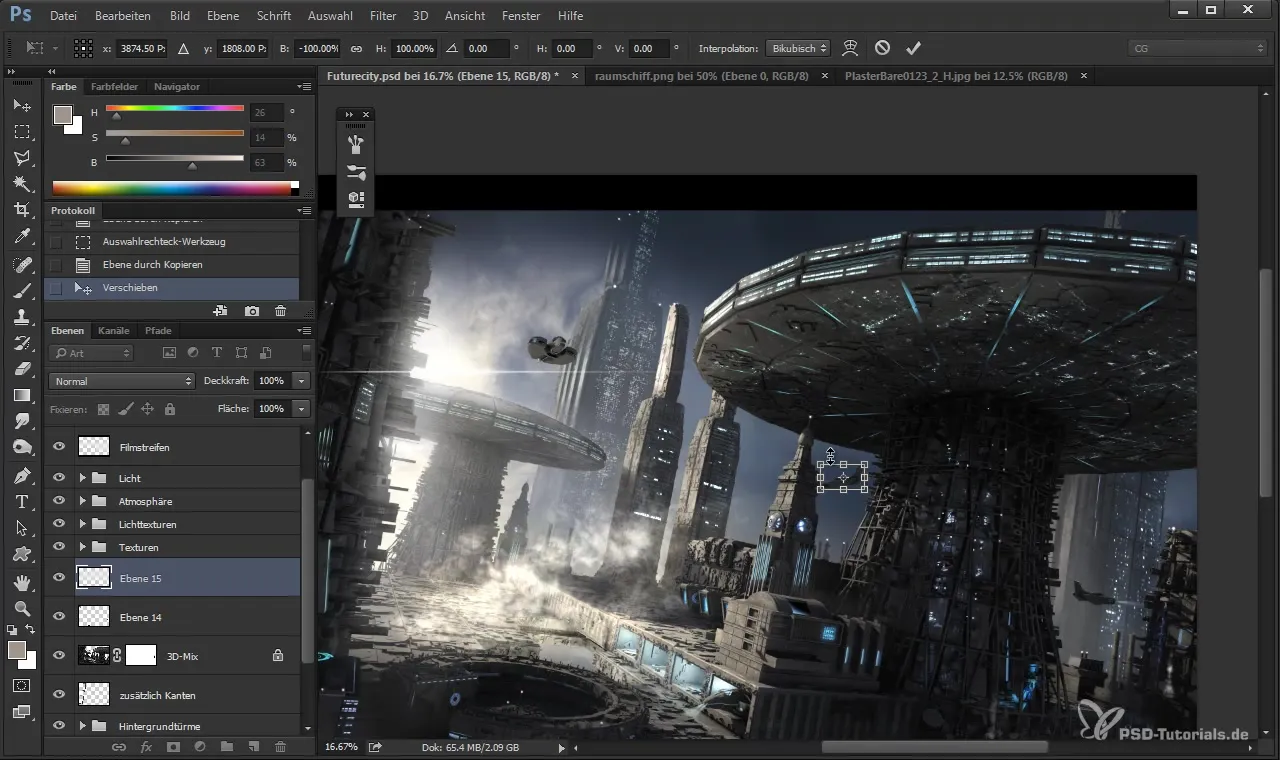Open the Filter menu

coord(383,16)
